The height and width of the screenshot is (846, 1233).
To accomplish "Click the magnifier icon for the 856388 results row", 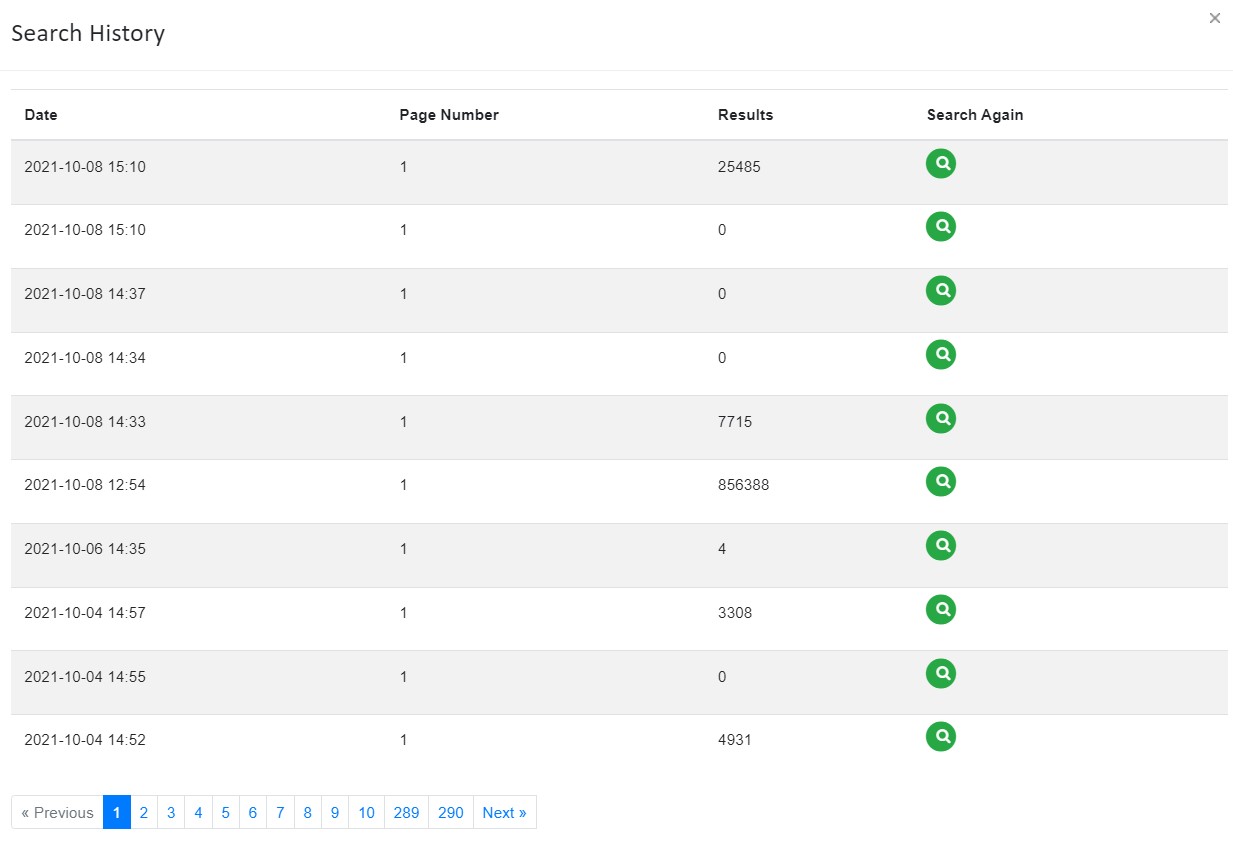I will tap(941, 482).
